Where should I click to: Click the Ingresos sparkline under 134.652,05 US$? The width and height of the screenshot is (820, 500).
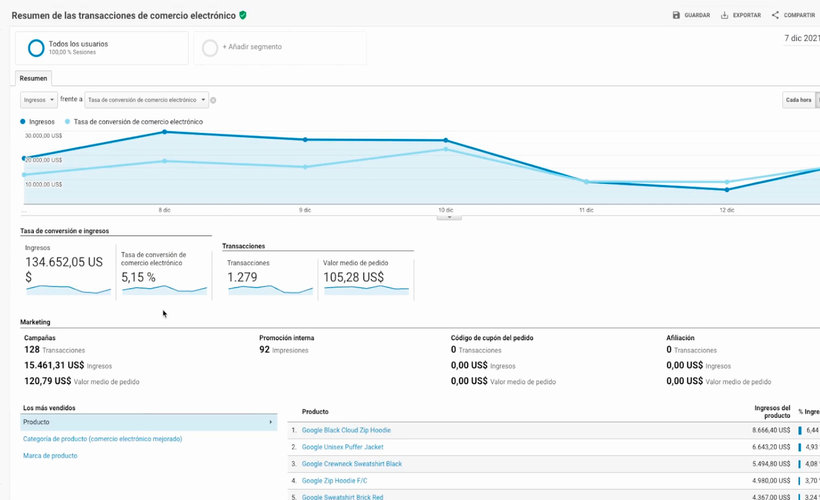69,290
